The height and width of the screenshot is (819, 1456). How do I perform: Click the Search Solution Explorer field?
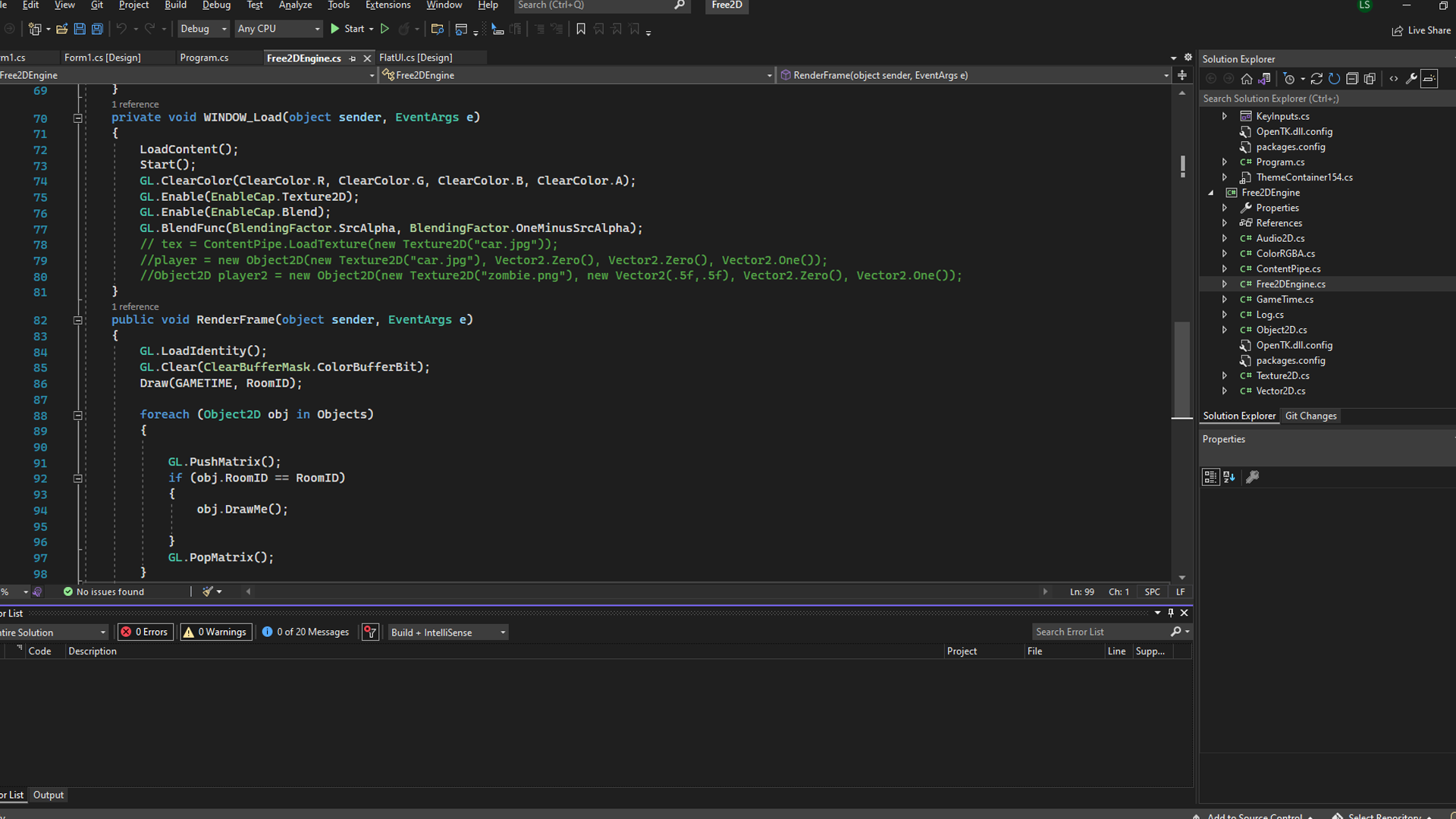1327,99
